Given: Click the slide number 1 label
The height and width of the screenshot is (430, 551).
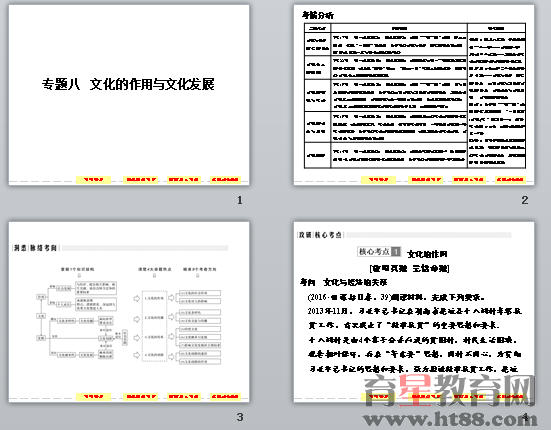Looking at the screenshot, I should point(240,200).
